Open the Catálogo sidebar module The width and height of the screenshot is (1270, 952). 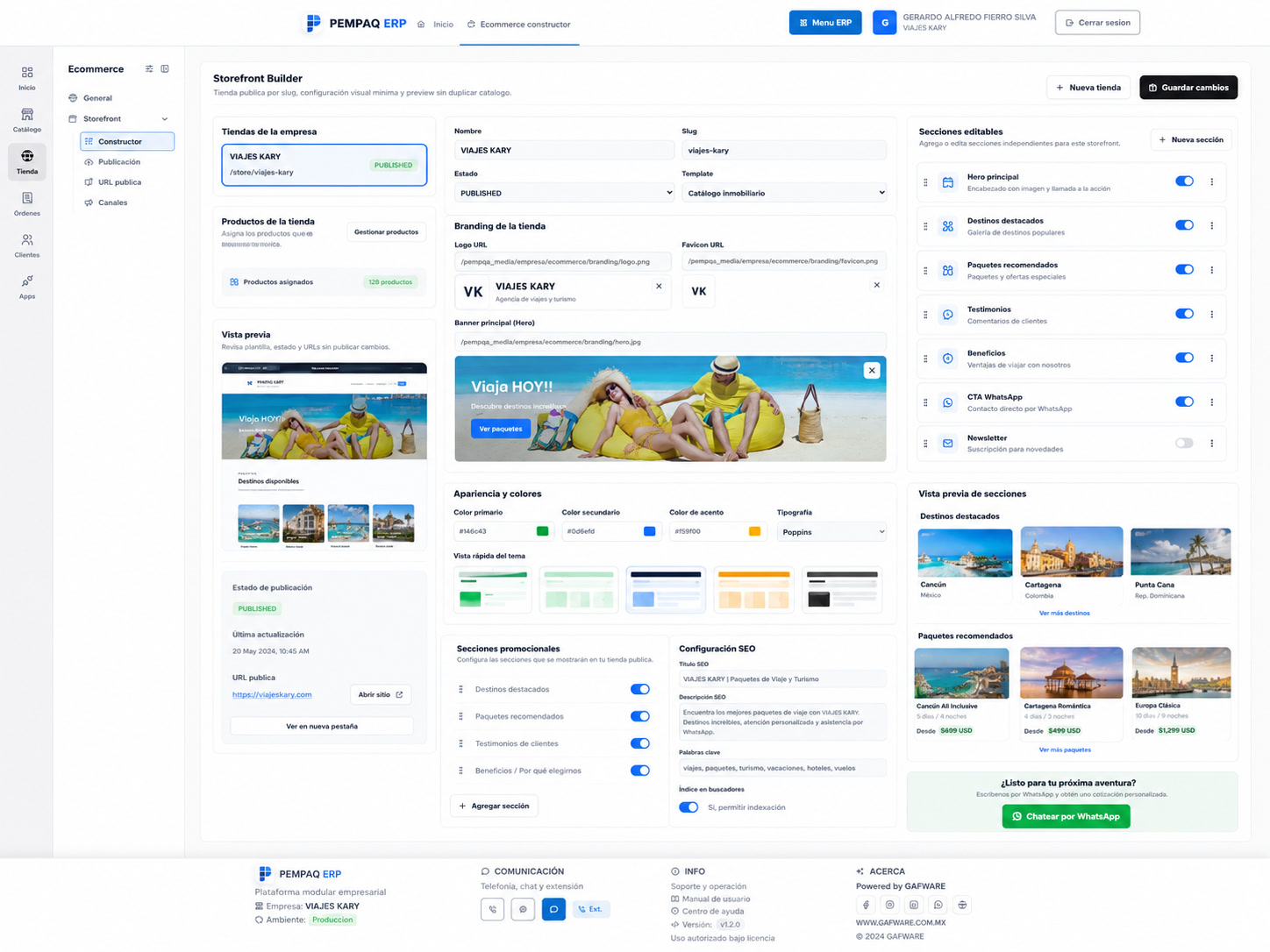tap(27, 120)
